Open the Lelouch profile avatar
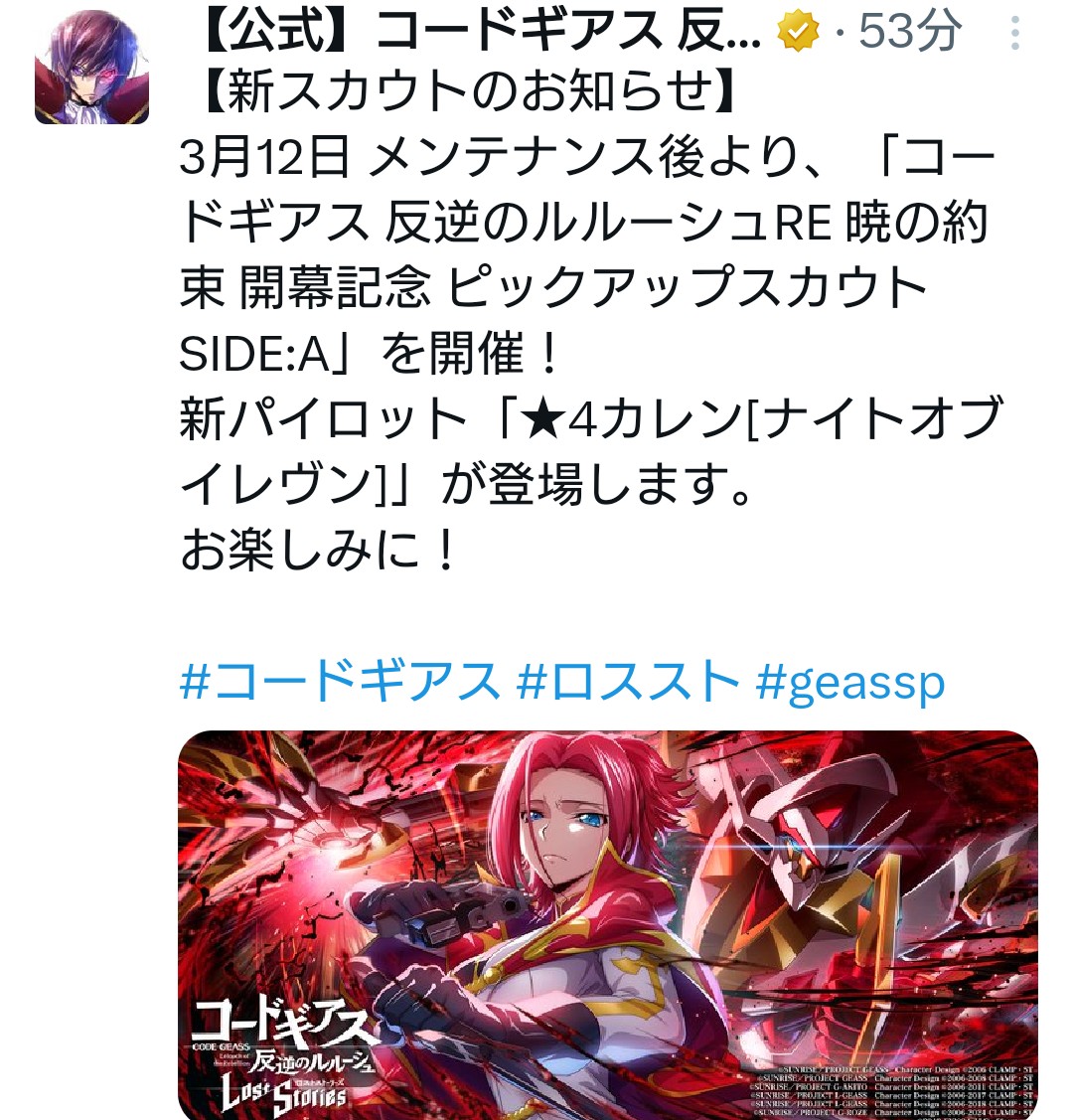Image resolution: width=1073 pixels, height=1120 pixels. [91, 68]
